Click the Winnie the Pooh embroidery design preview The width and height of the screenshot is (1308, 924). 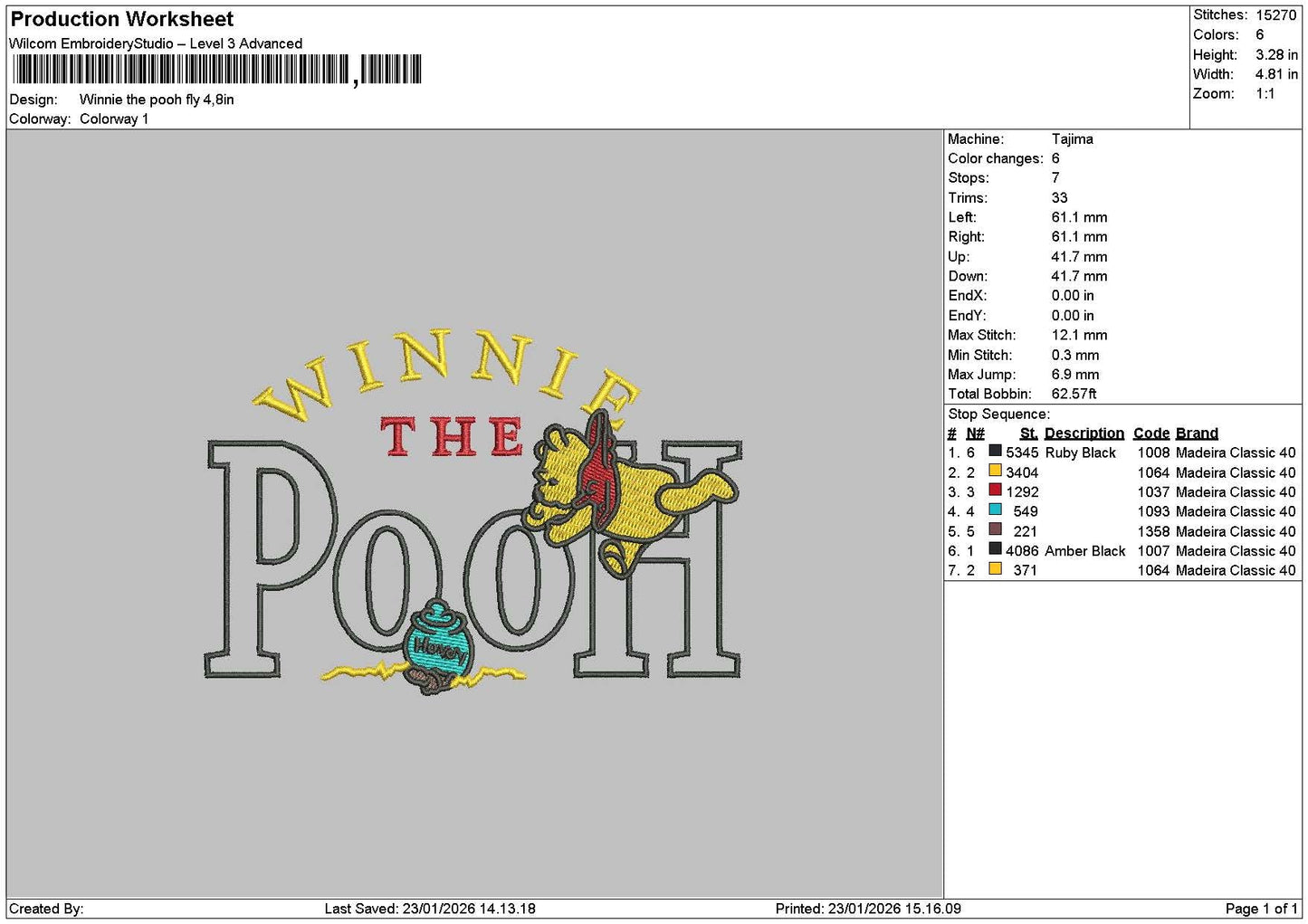click(x=473, y=513)
